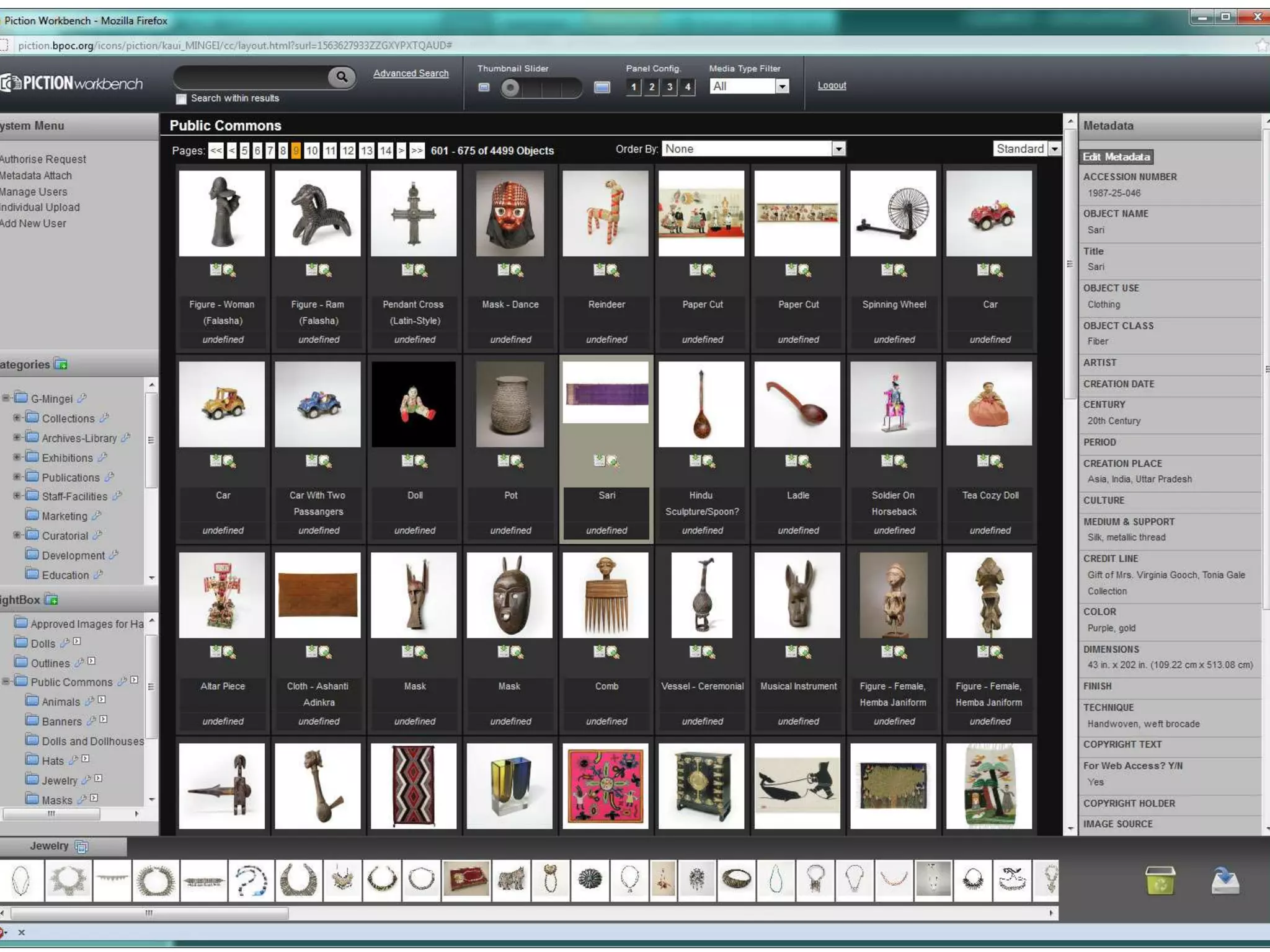Go to page 12 of results
Screen dimensions: 1270x952
pos(348,151)
